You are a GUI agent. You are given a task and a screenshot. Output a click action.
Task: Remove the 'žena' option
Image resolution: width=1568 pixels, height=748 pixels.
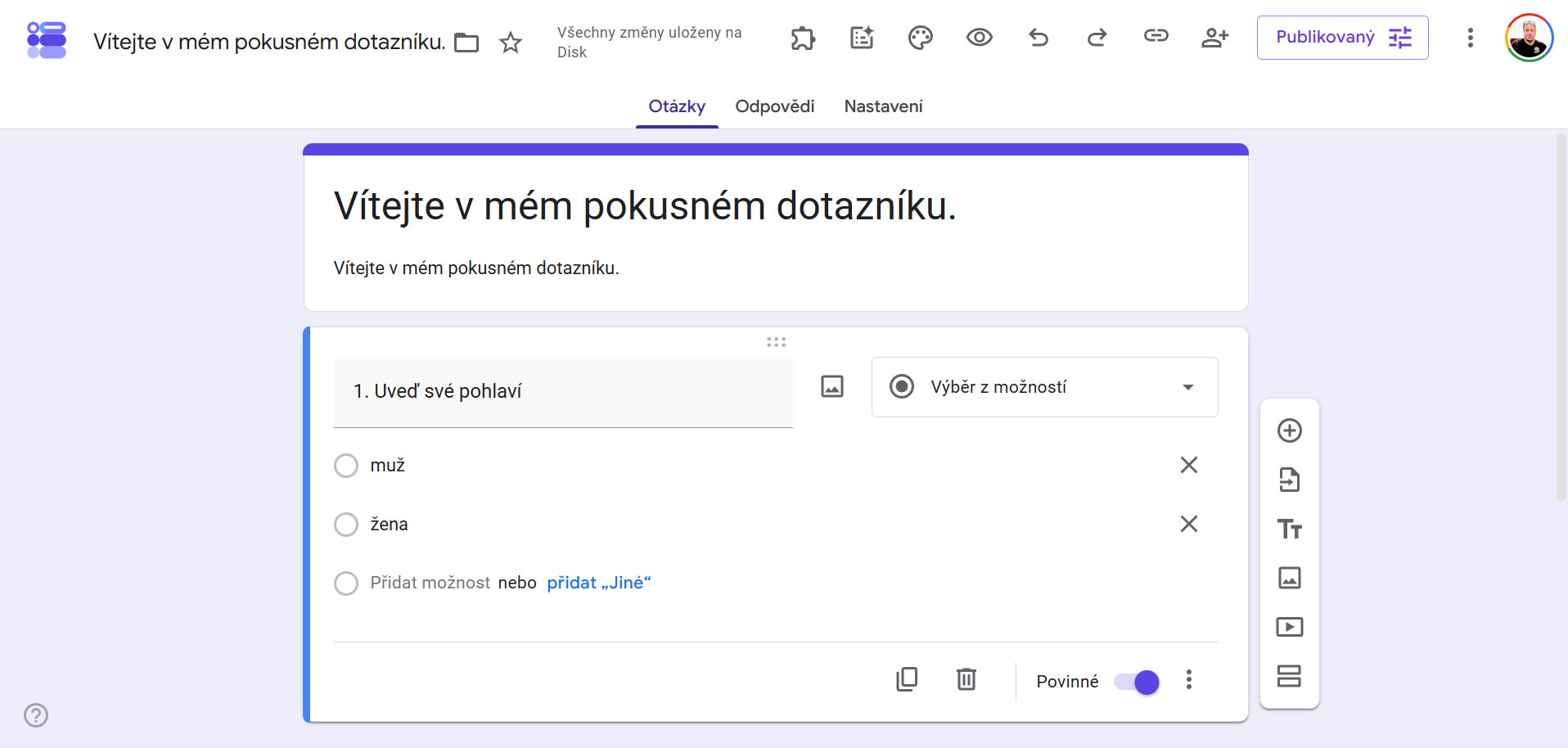(1189, 524)
